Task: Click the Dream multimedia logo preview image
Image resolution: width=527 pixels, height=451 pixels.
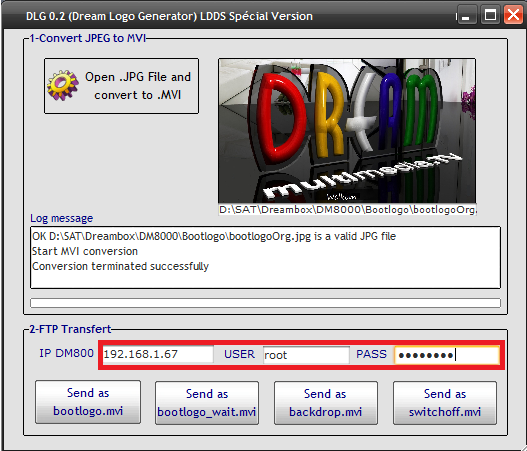Action: click(347, 131)
